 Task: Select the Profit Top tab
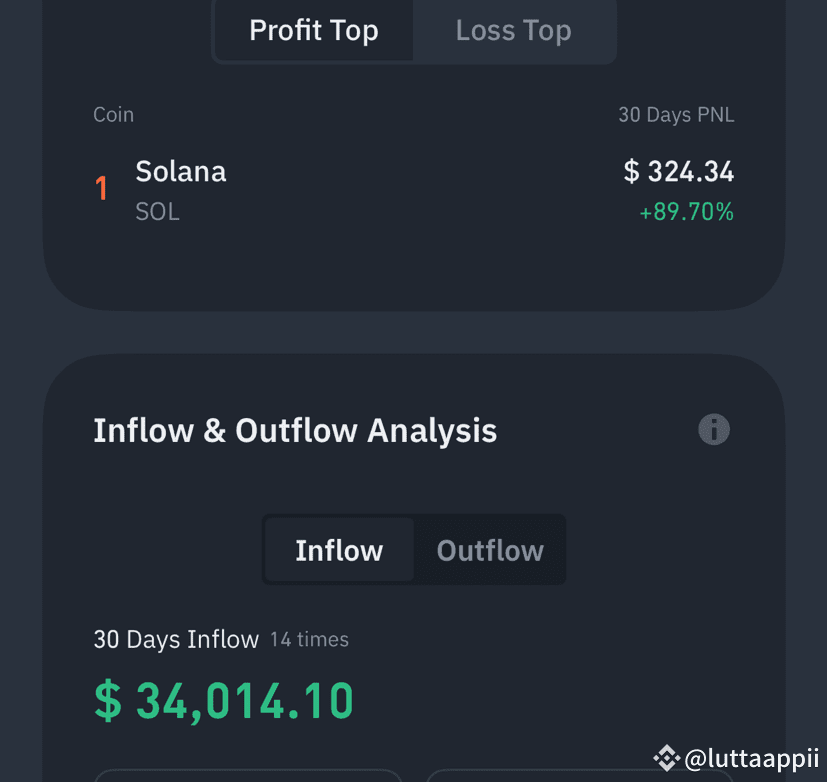[x=313, y=30]
